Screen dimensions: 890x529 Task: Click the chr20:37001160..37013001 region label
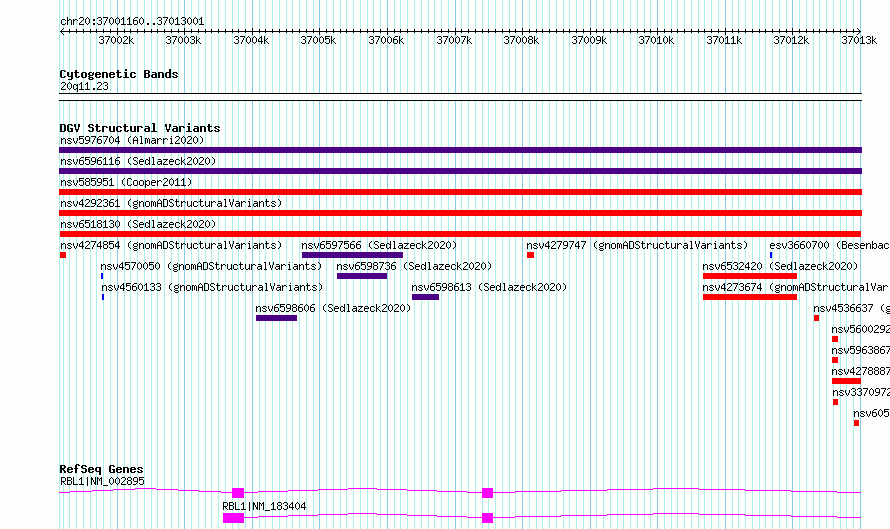tap(132, 21)
